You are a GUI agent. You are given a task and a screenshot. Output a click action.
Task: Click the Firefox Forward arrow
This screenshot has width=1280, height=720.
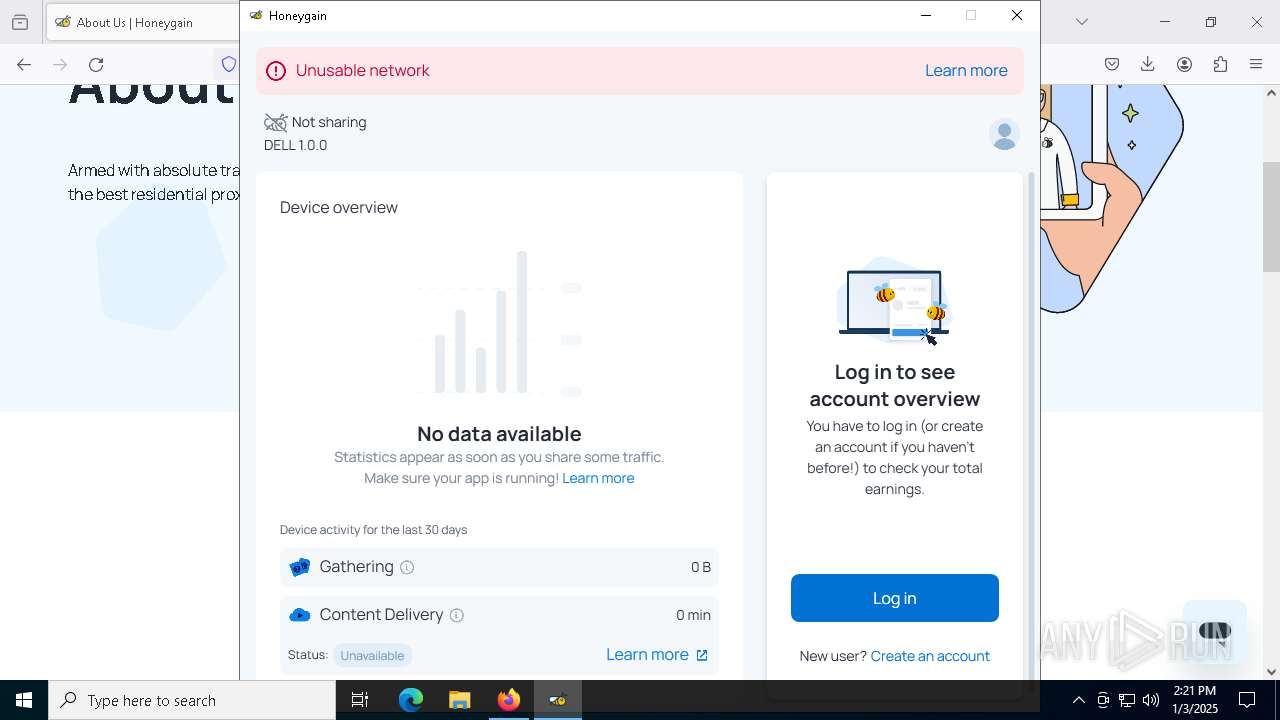point(60,64)
